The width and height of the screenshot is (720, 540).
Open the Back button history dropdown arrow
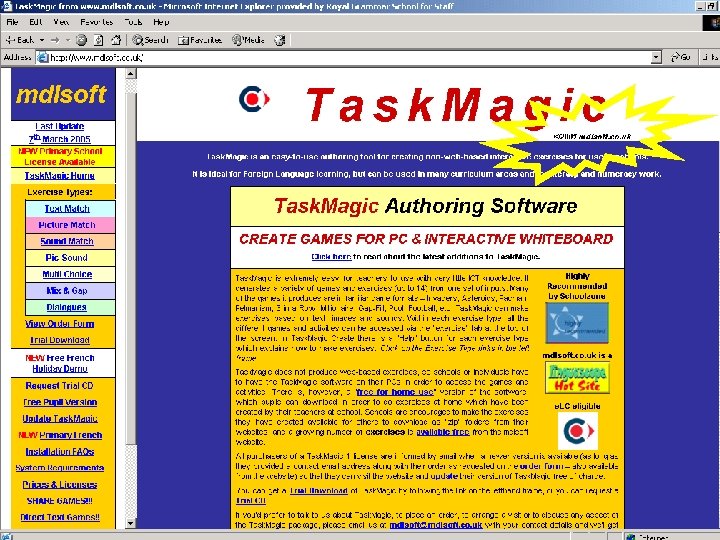click(42, 40)
